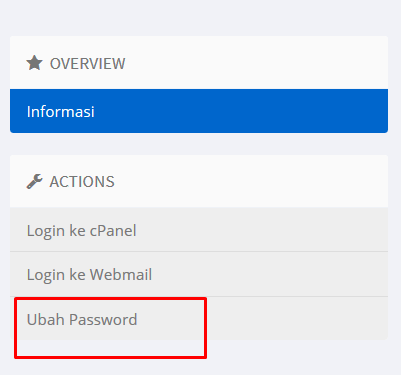Click the wrench icon beside ACTIONS
Screen dimensions: 401x375
pos(34,182)
